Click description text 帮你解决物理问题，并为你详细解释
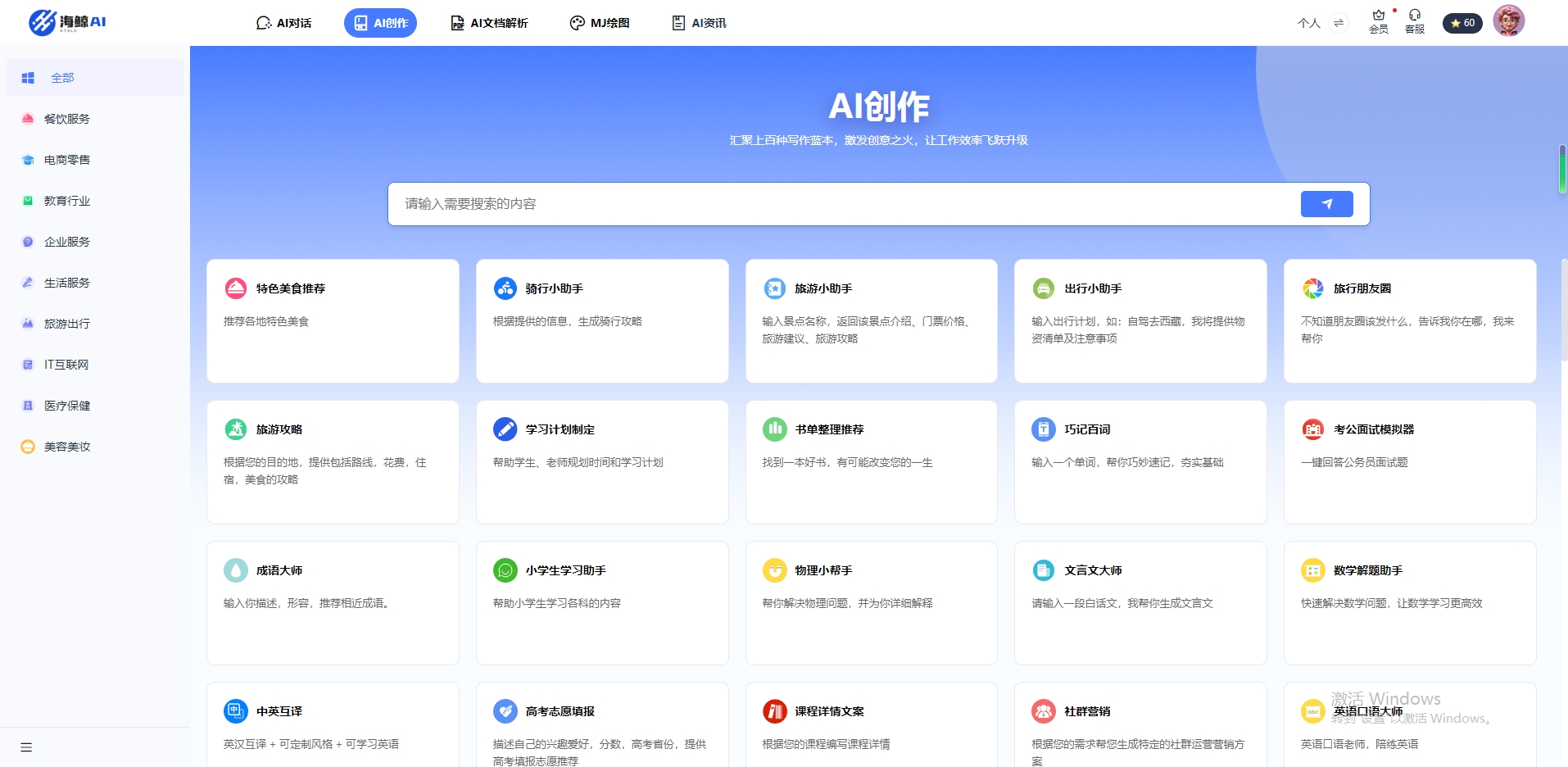 (x=848, y=603)
